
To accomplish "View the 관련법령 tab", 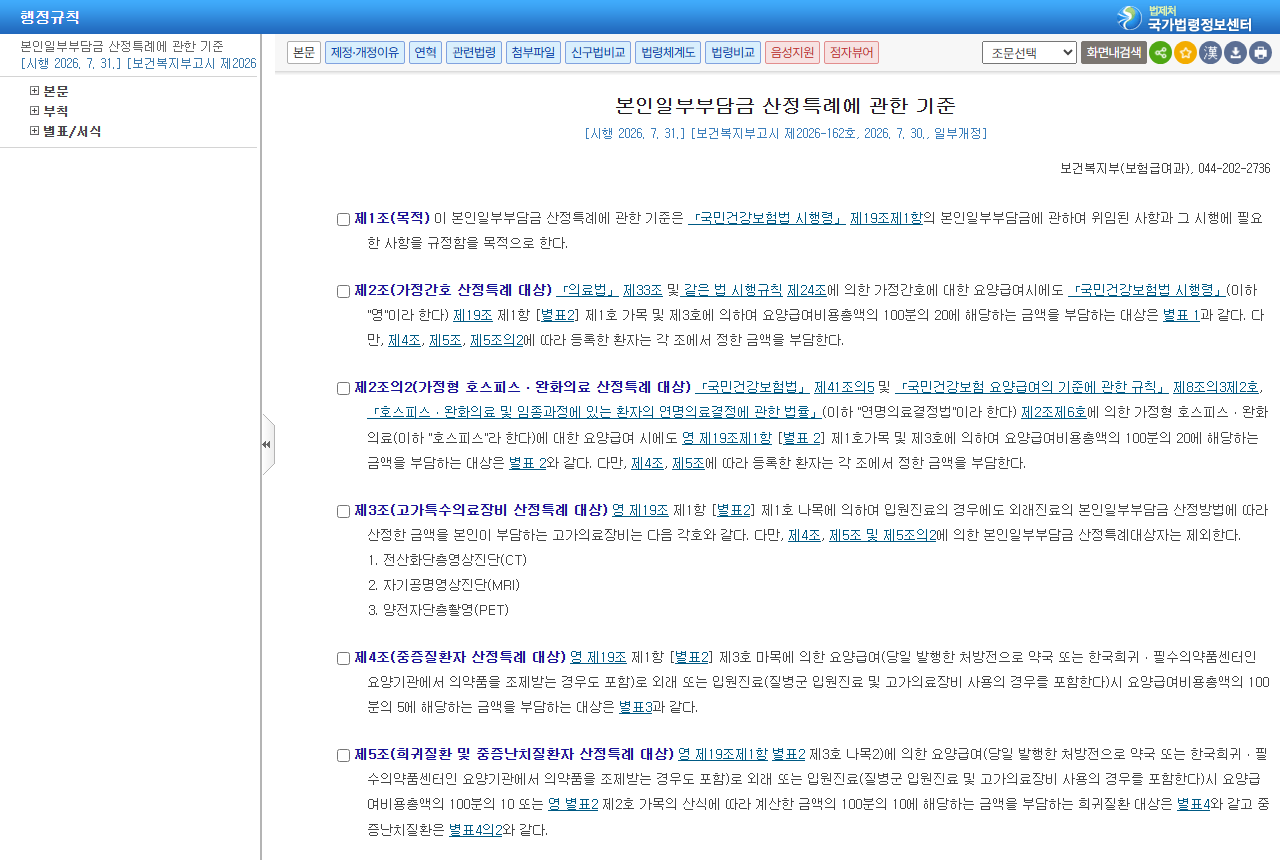I will (x=474, y=52).
